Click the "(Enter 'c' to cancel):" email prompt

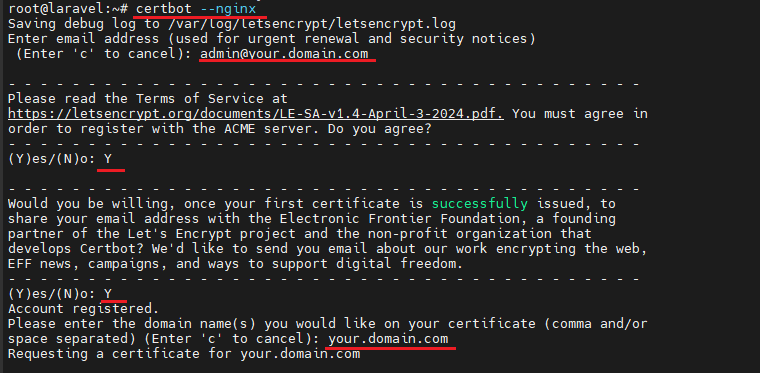104,54
